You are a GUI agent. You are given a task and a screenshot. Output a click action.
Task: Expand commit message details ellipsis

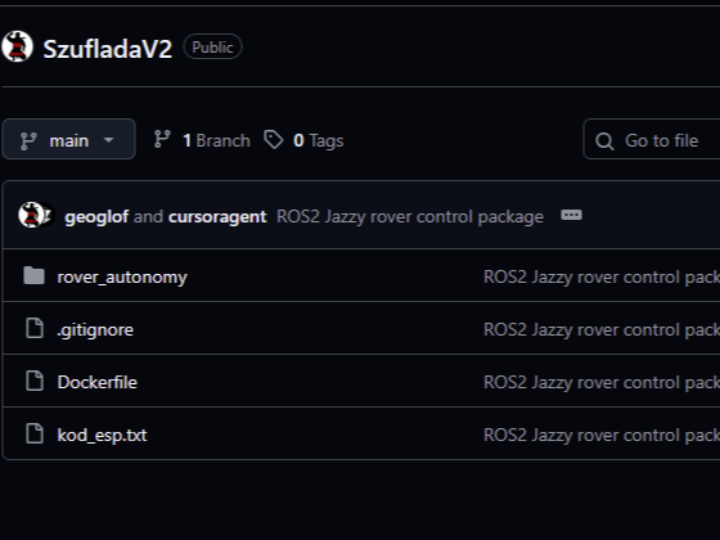coord(571,216)
